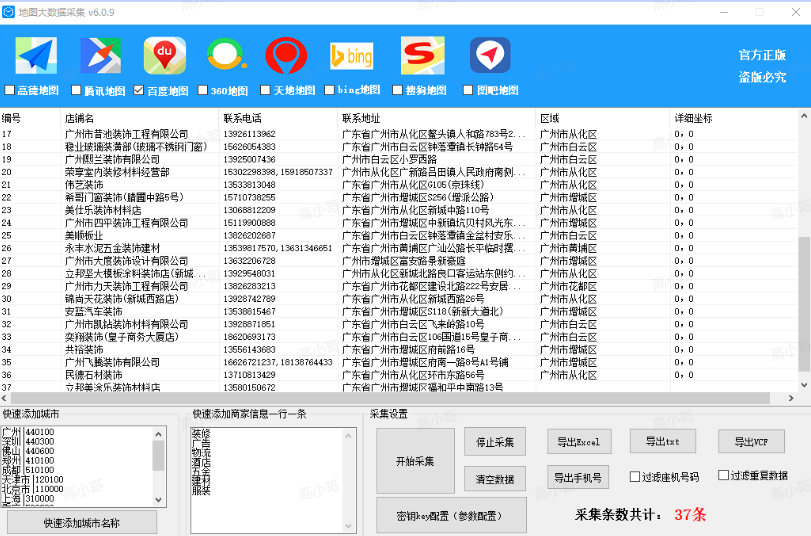The height and width of the screenshot is (536, 811).
Task: Toggle 过滤座机号码 checkbox
Action: coord(635,477)
